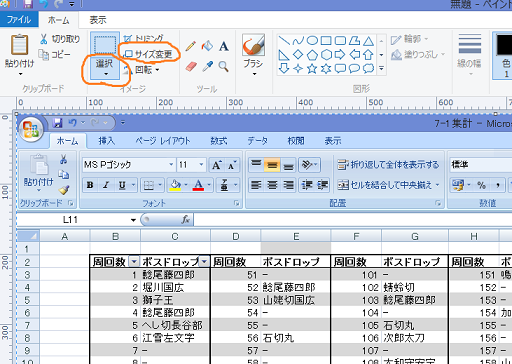
Task: Pick the straight Line shape
Action: tap(284, 41)
